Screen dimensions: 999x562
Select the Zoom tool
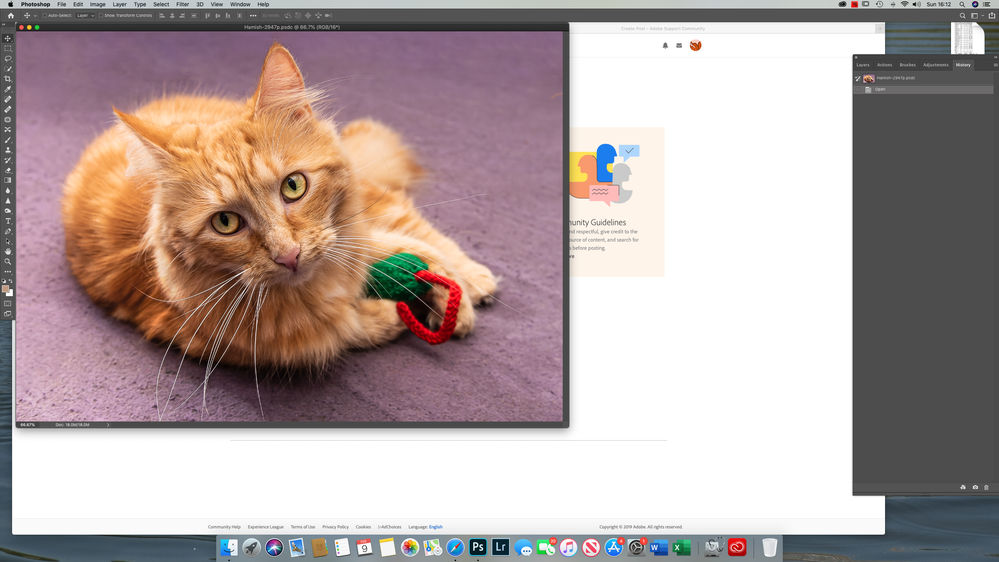(8, 261)
